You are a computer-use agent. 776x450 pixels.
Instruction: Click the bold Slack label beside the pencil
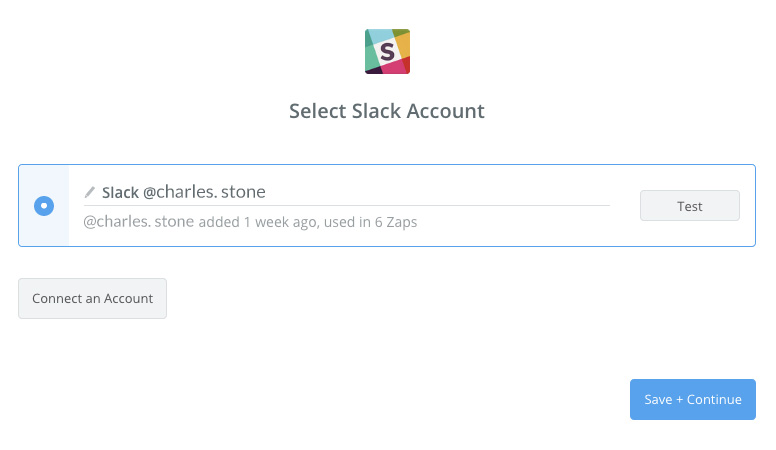coord(120,192)
